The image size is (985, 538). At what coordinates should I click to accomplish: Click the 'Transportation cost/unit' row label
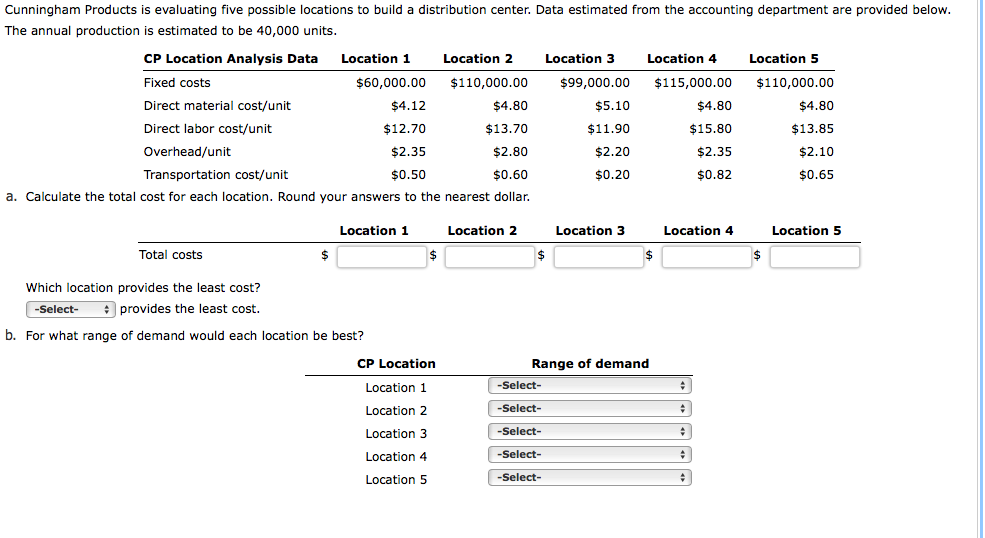tap(216, 175)
